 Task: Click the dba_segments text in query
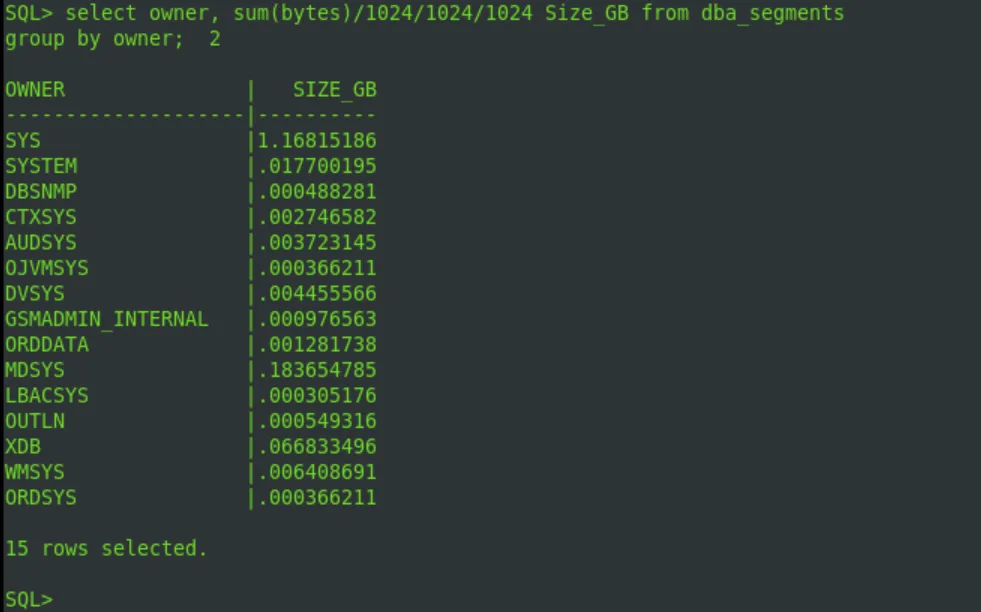(x=773, y=13)
